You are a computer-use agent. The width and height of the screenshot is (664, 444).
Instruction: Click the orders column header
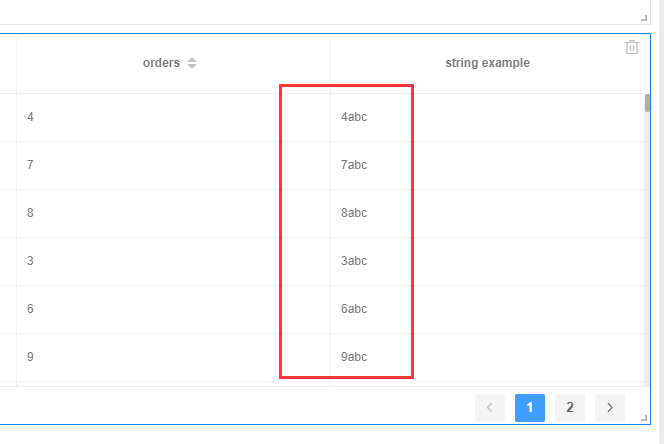click(x=162, y=63)
